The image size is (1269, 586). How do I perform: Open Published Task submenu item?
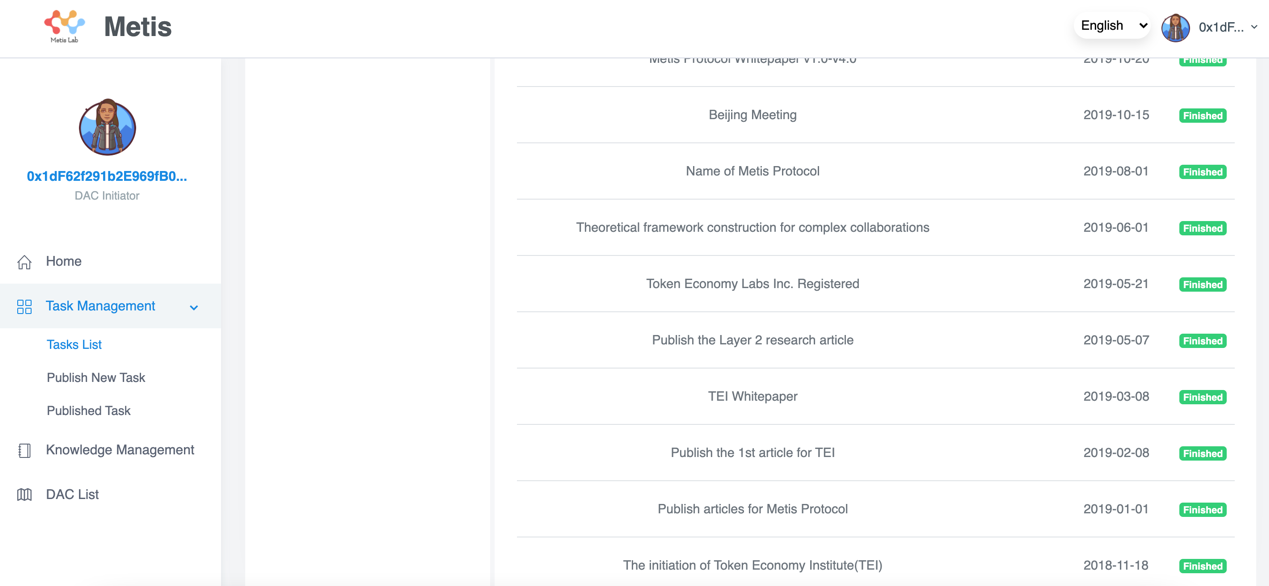click(88, 410)
